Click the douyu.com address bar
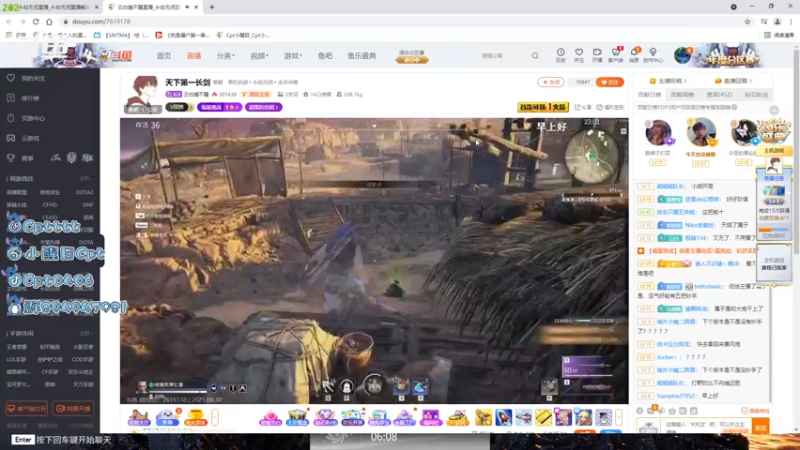Screen dimensions: 800x450 point(403,21)
